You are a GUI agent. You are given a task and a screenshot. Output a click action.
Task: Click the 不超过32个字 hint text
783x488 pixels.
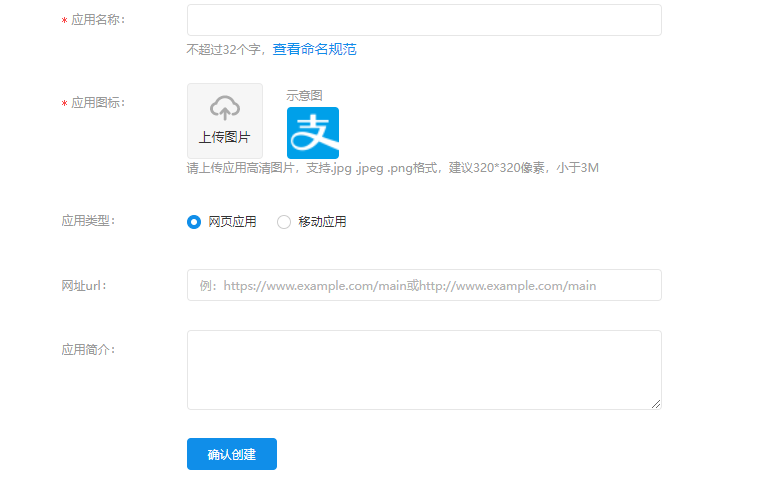(226, 49)
